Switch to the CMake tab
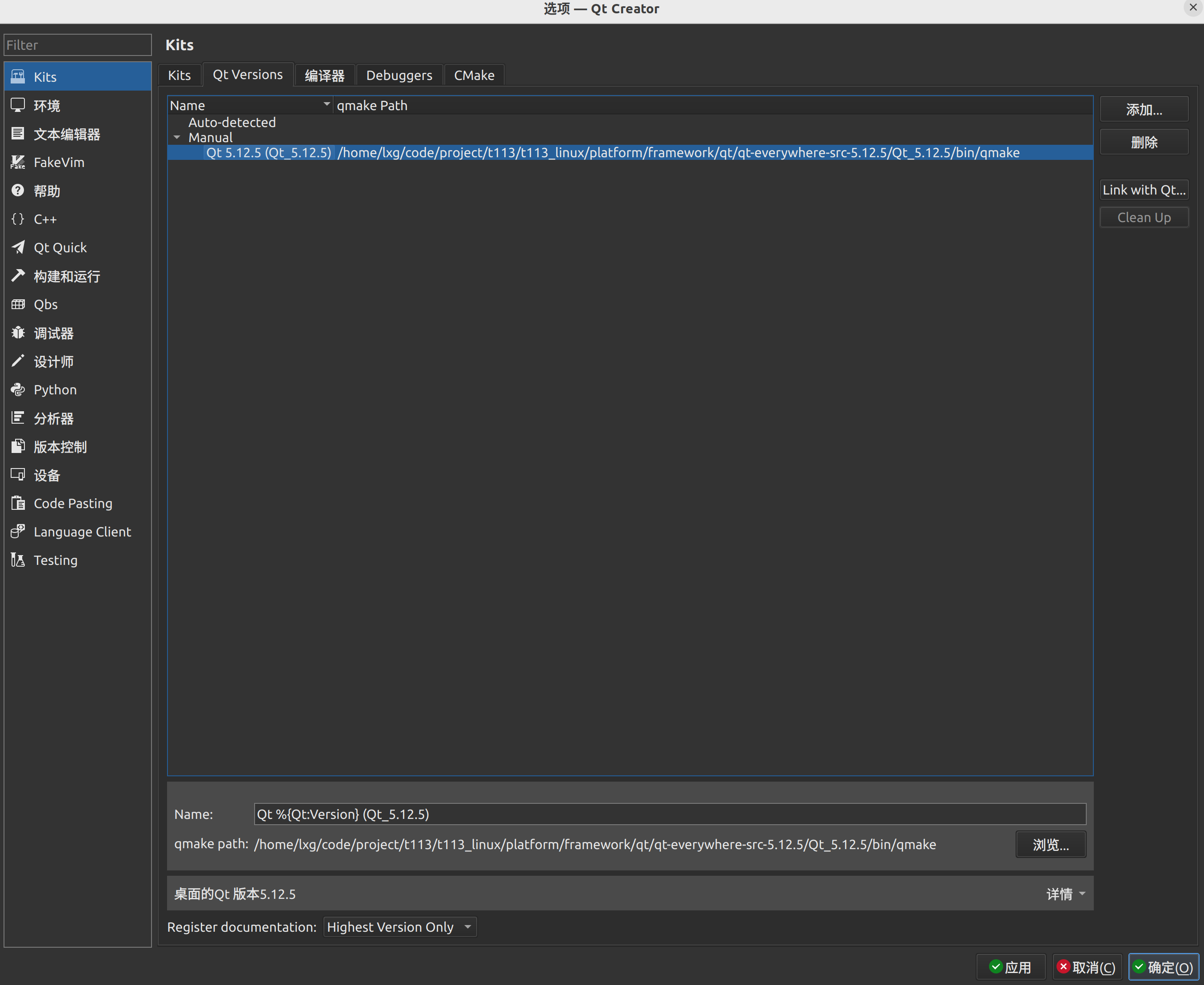The width and height of the screenshot is (1204, 985). [x=474, y=75]
